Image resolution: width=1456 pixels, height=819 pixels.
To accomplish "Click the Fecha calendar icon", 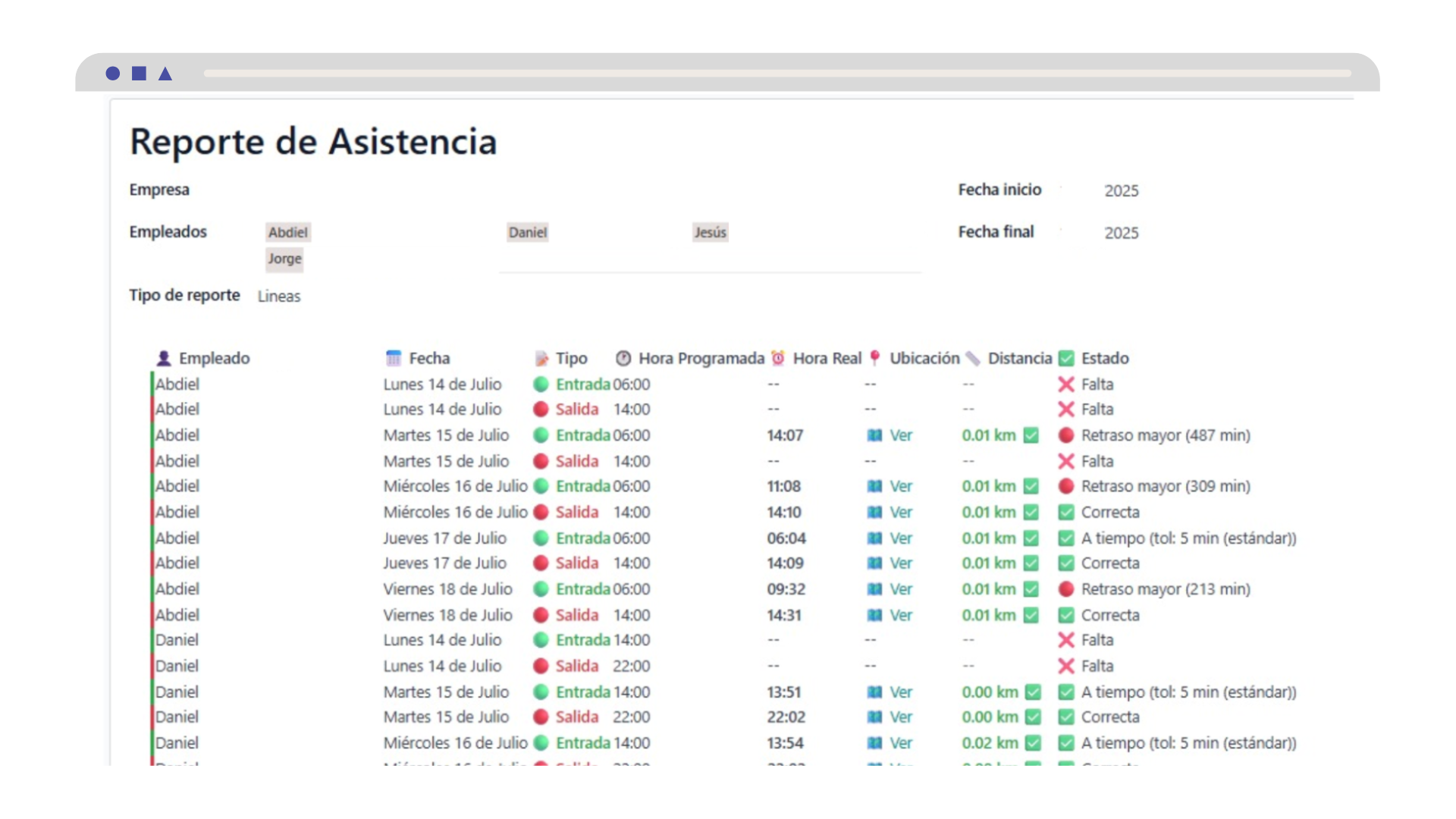I will [393, 358].
